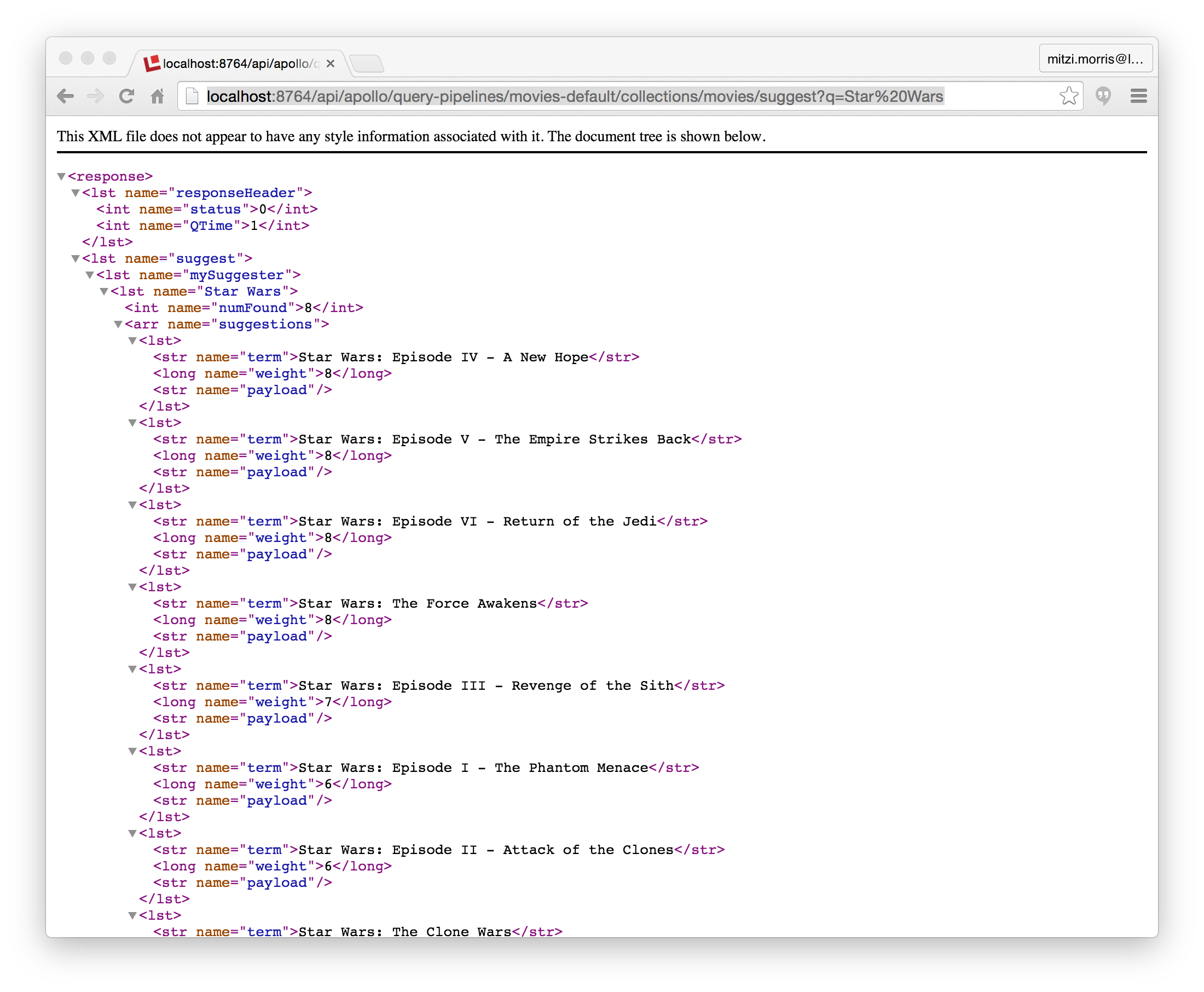Screen dimensions: 1204x992
Task: Collapse the lst node for Revenge of the Sith
Action: 132,670
